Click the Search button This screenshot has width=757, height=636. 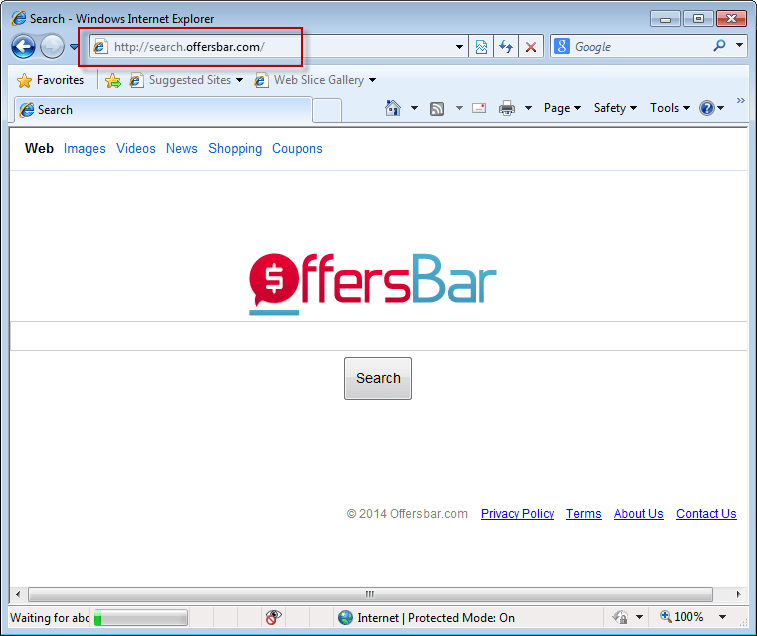pyautogui.click(x=378, y=378)
